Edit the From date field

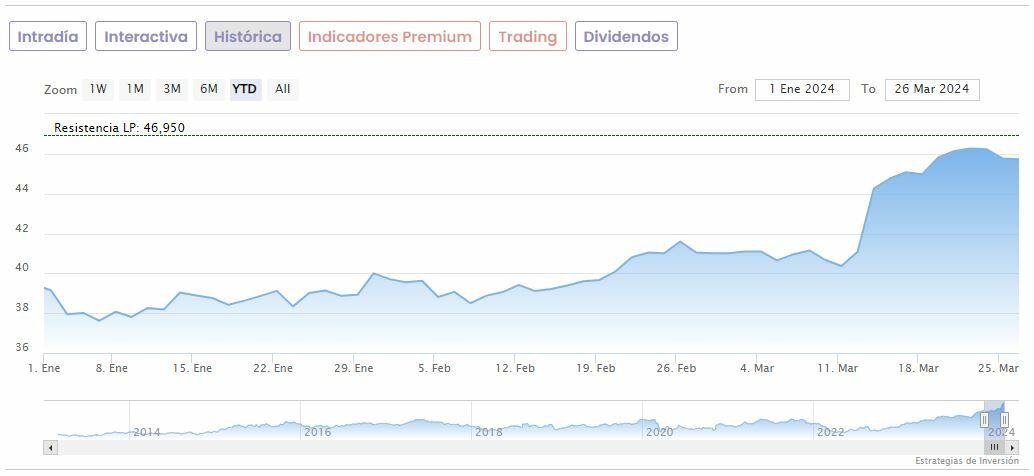pyautogui.click(x=802, y=89)
